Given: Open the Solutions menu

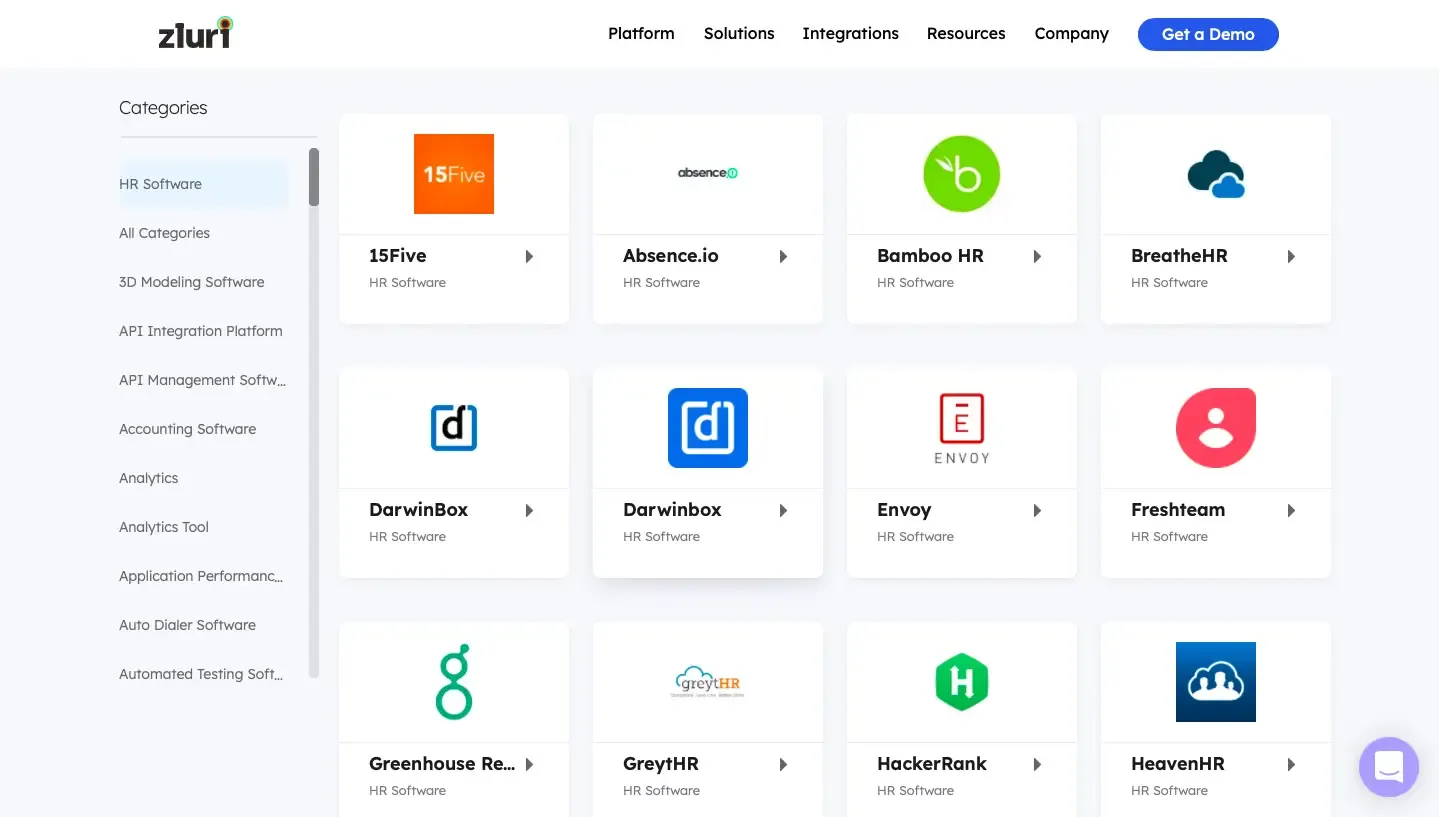Looking at the screenshot, I should (x=739, y=34).
